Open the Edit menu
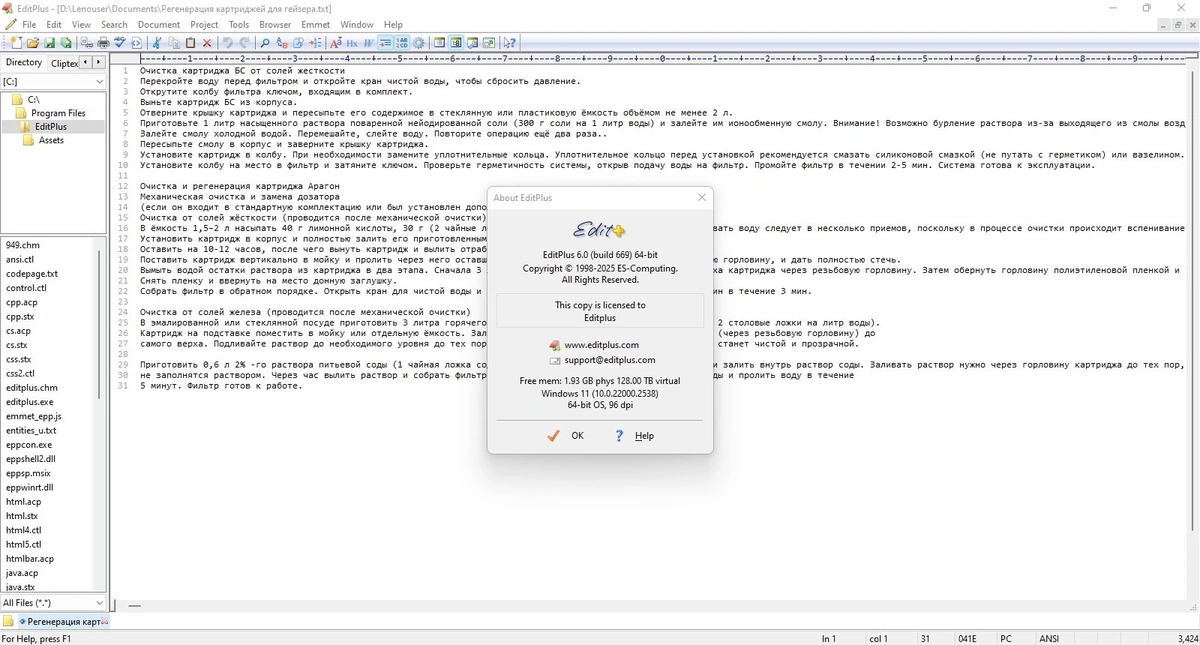The image size is (1200, 645). (54, 24)
